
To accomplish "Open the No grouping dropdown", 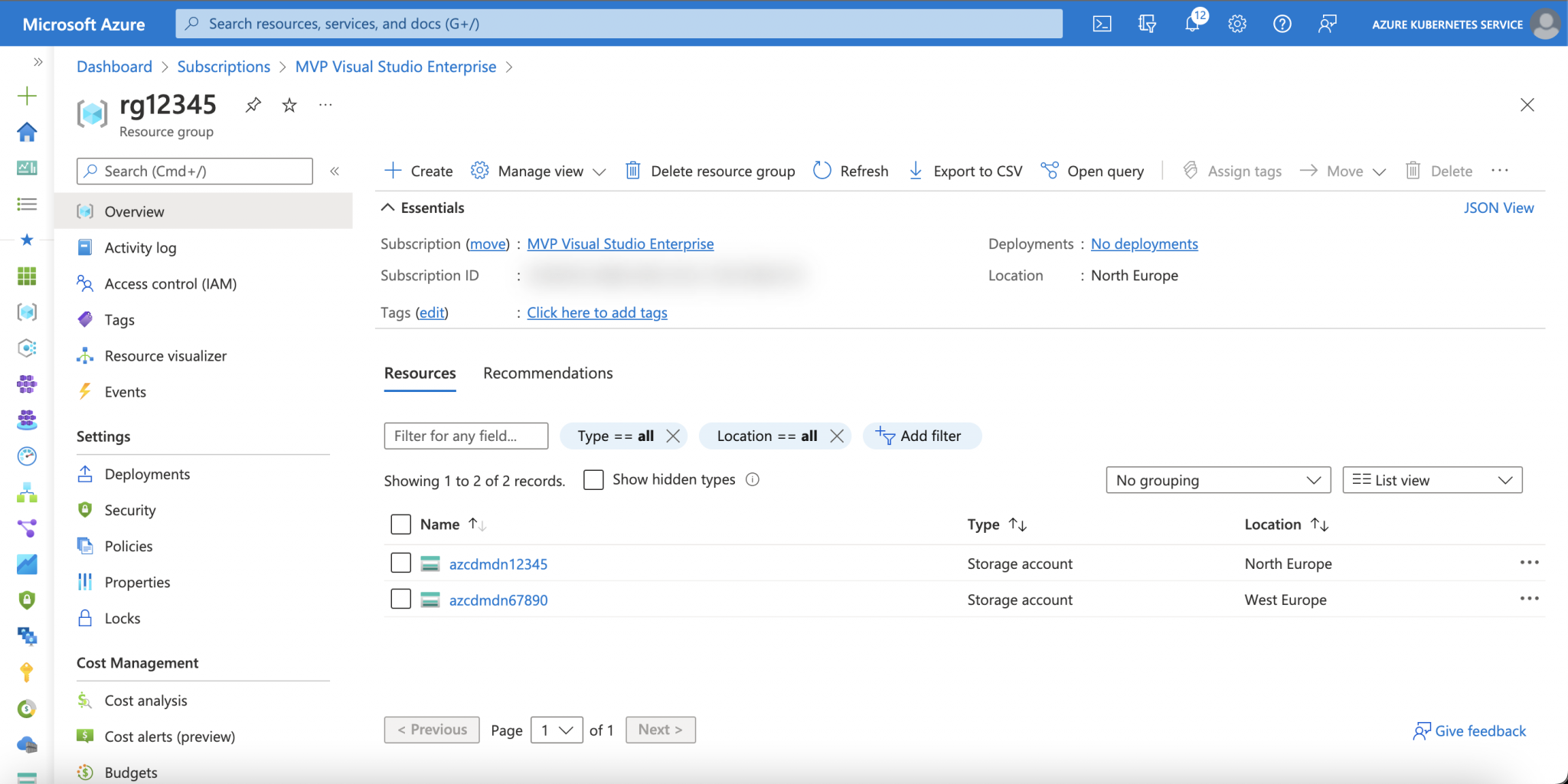I will (1218, 480).
